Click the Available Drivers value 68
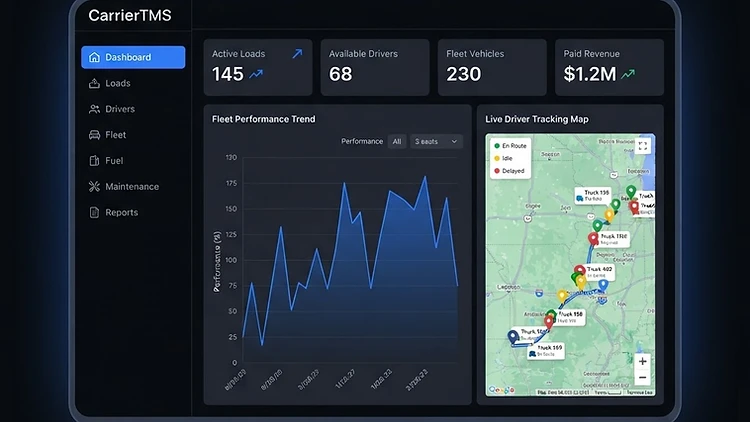 click(x=341, y=74)
